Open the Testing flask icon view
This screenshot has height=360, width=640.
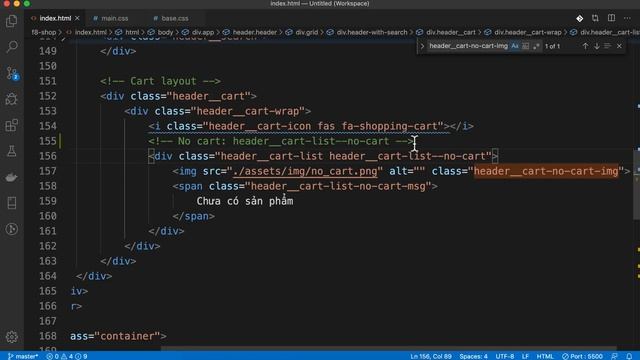[x=11, y=151]
